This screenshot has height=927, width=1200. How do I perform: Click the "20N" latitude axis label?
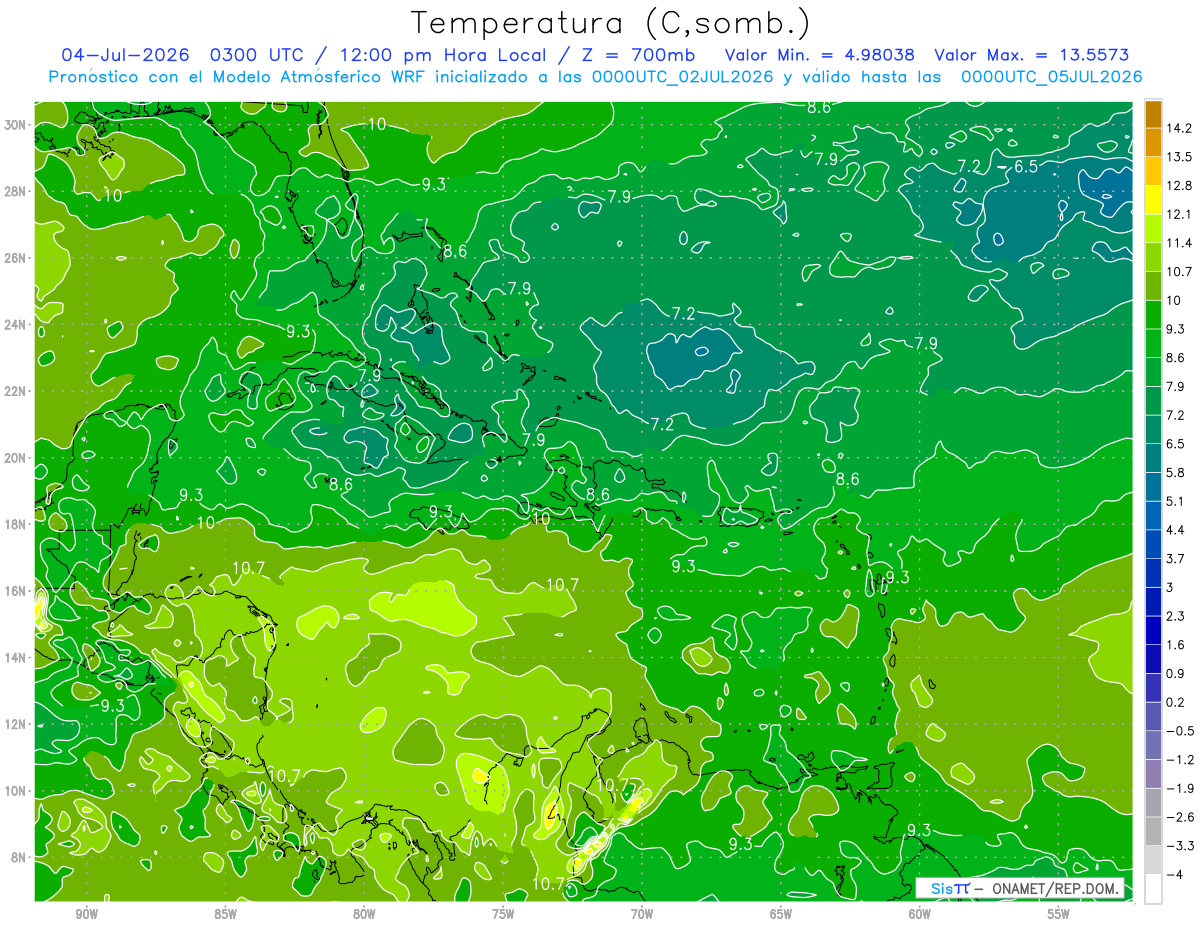click(14, 457)
